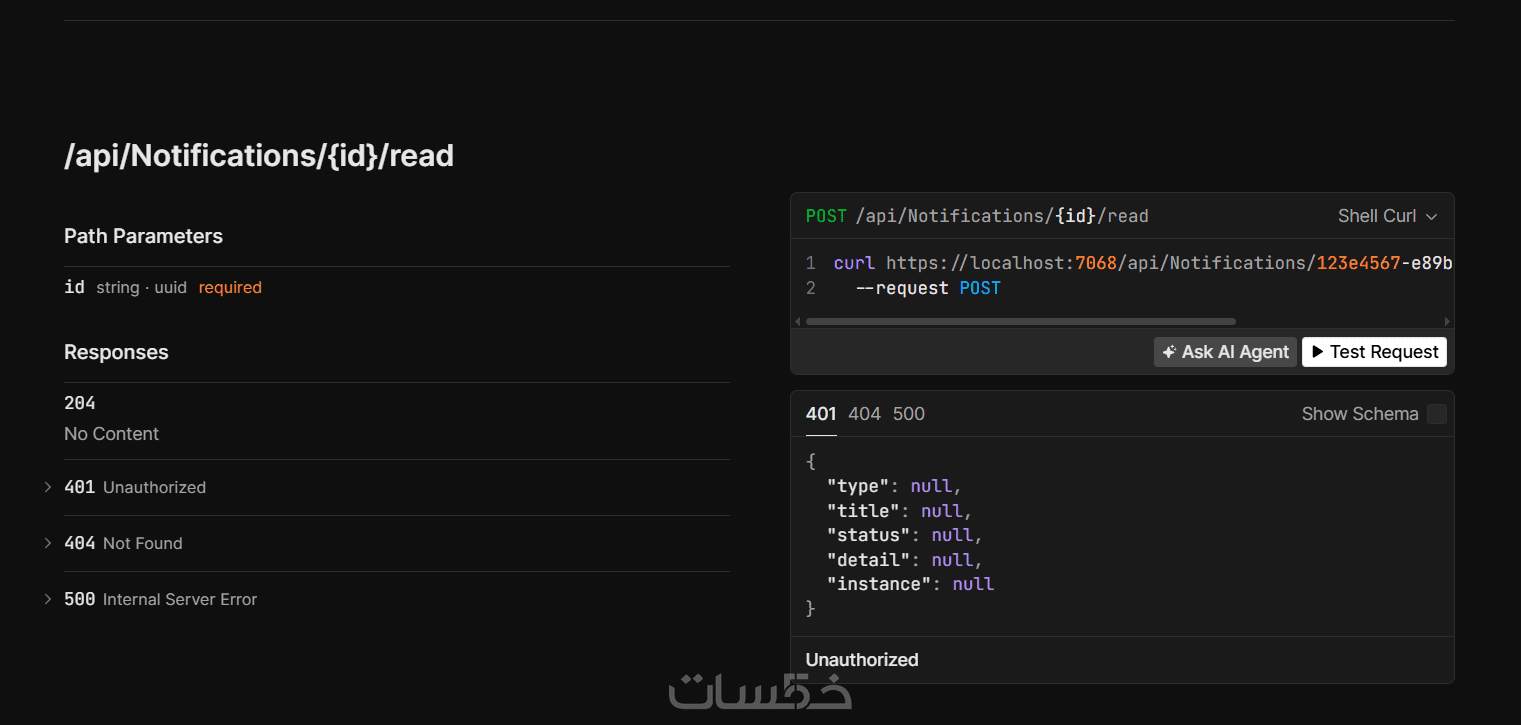Expand the 500 Internal Server Error chevron

(48, 599)
